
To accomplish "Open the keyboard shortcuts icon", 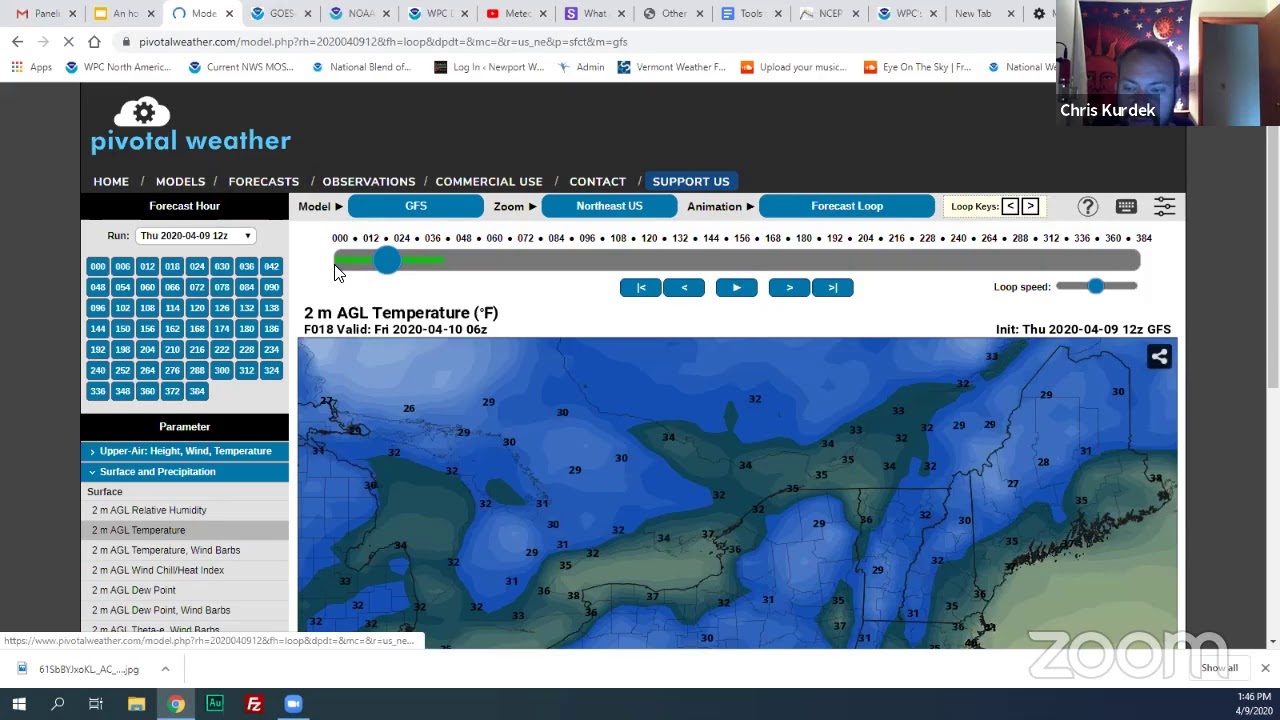I will click(x=1126, y=206).
